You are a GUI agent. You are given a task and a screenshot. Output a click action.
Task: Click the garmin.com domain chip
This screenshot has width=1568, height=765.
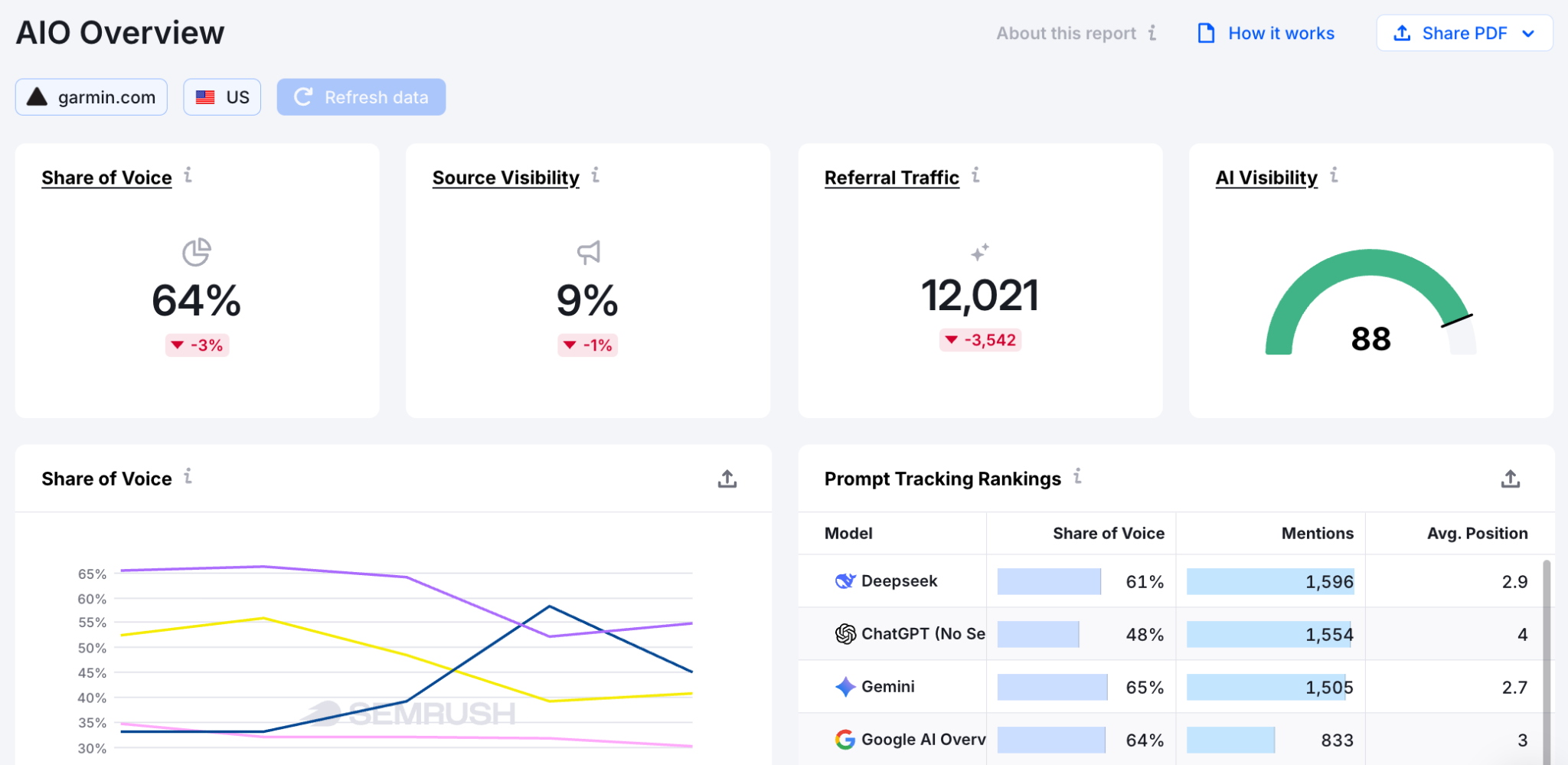tap(91, 97)
